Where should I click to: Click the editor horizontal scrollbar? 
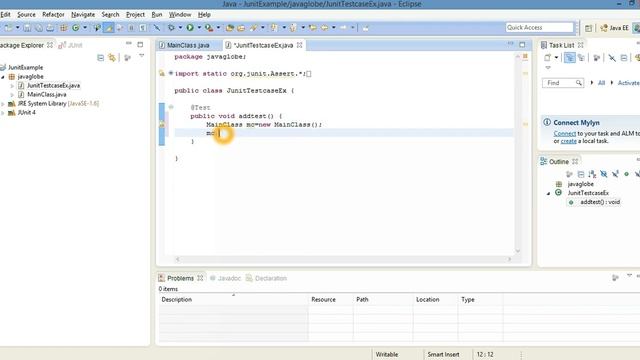coord(343,259)
